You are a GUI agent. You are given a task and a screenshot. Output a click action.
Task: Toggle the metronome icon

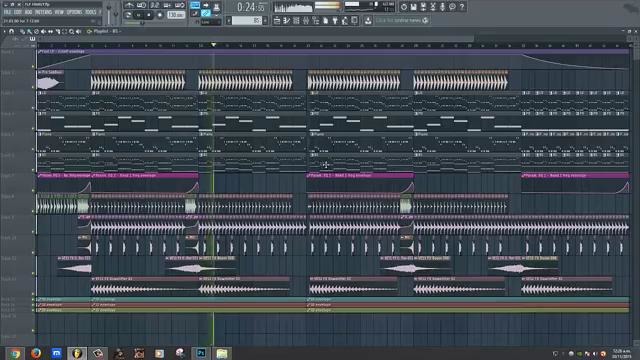(129, 5)
